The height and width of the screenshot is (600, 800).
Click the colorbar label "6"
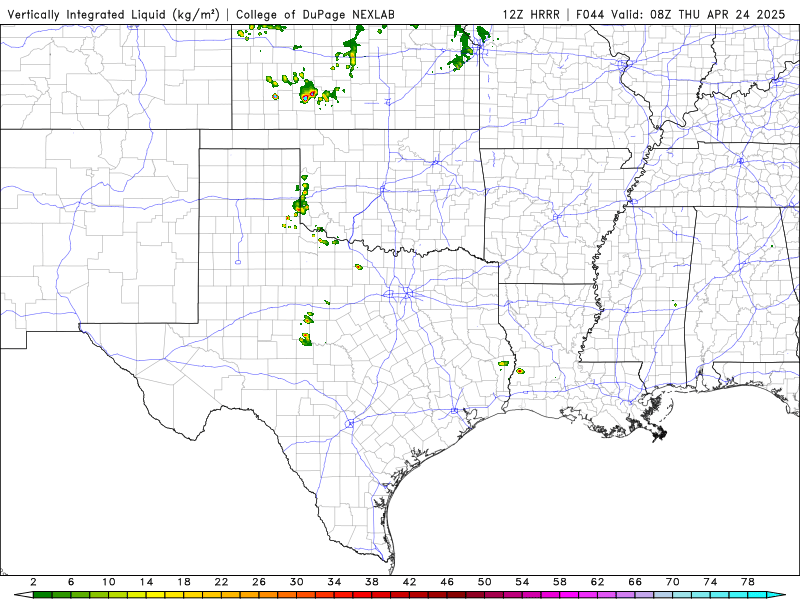point(71,582)
